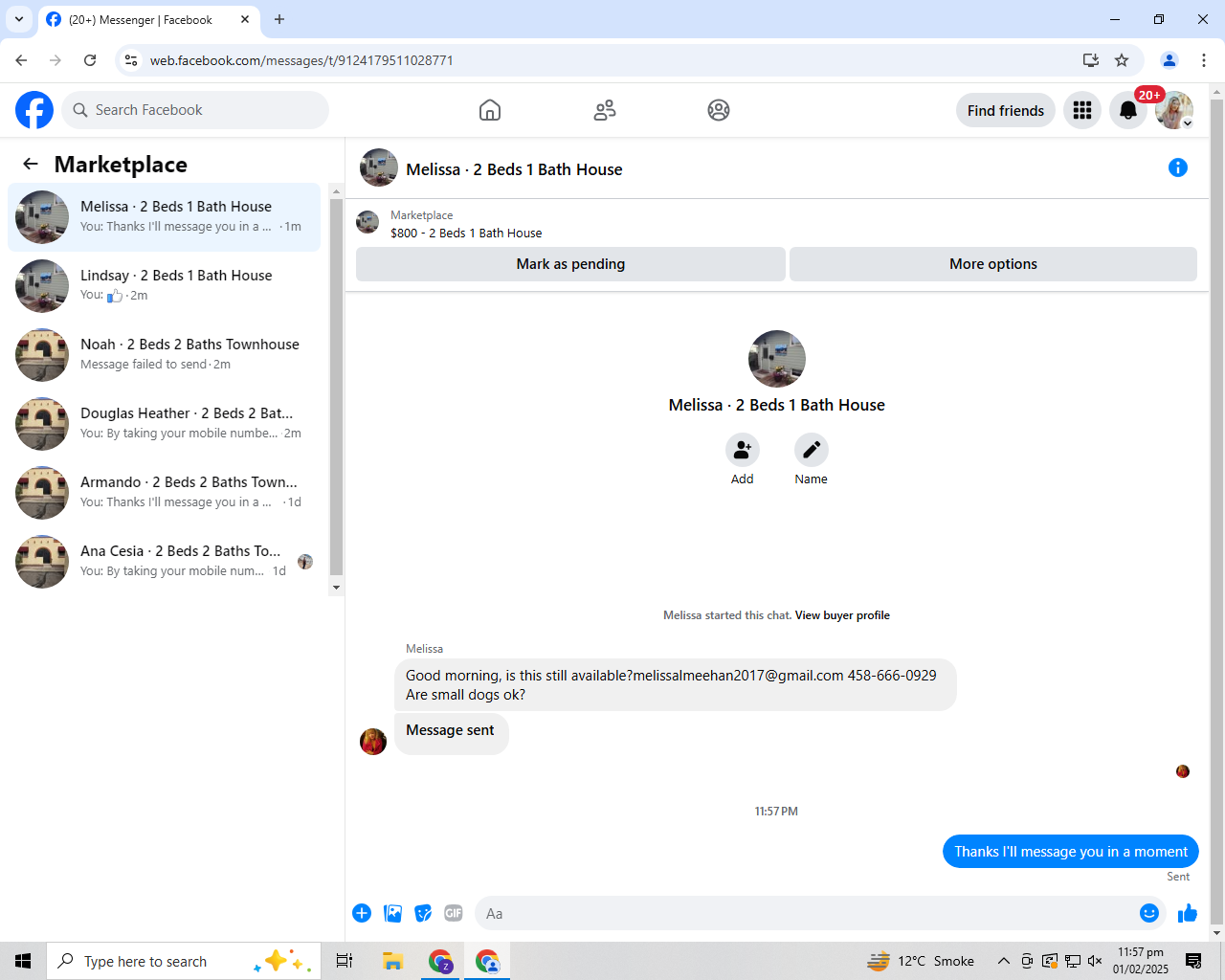Viewport: 1225px width, 980px height.
Task: Open Chrome three-dot menu
Action: [1204, 60]
